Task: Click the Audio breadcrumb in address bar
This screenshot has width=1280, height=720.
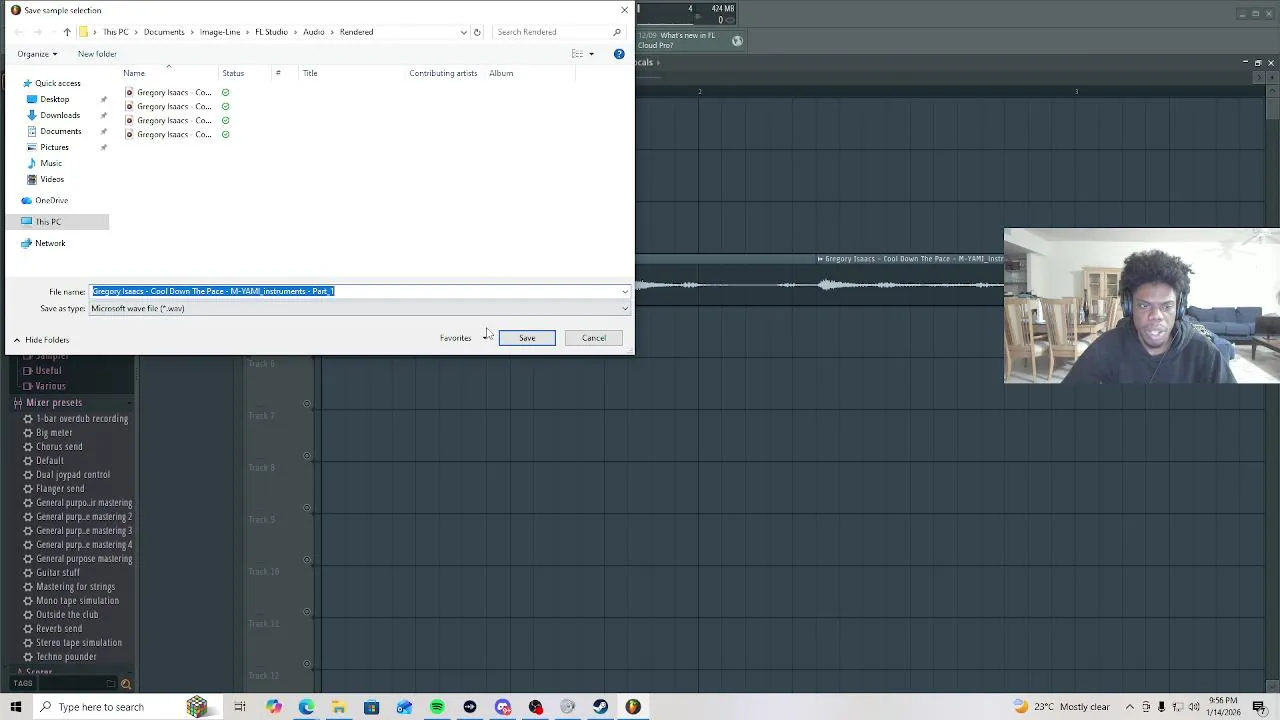Action: [314, 32]
